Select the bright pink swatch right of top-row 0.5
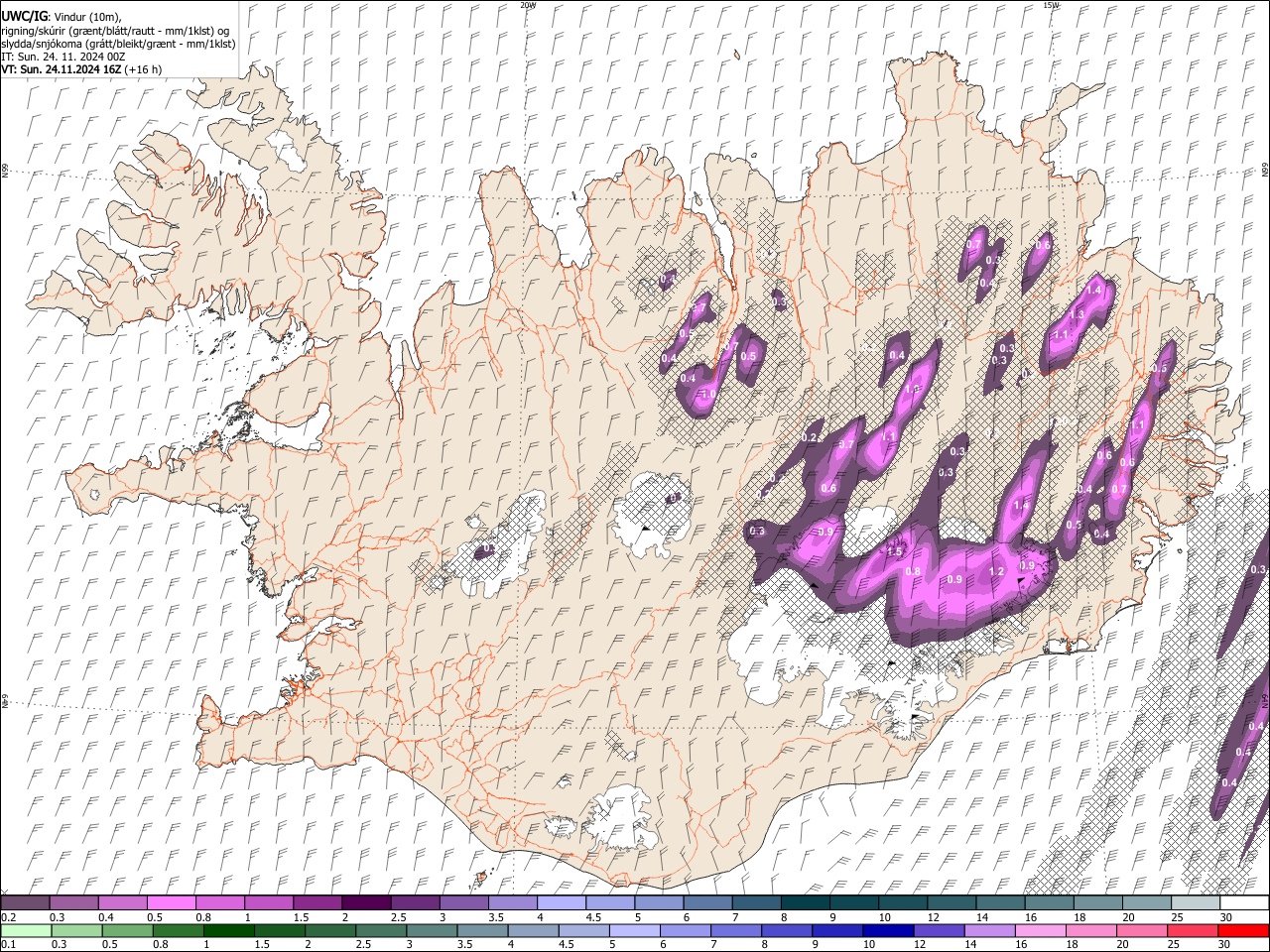This screenshot has width=1270, height=952. pyautogui.click(x=173, y=903)
